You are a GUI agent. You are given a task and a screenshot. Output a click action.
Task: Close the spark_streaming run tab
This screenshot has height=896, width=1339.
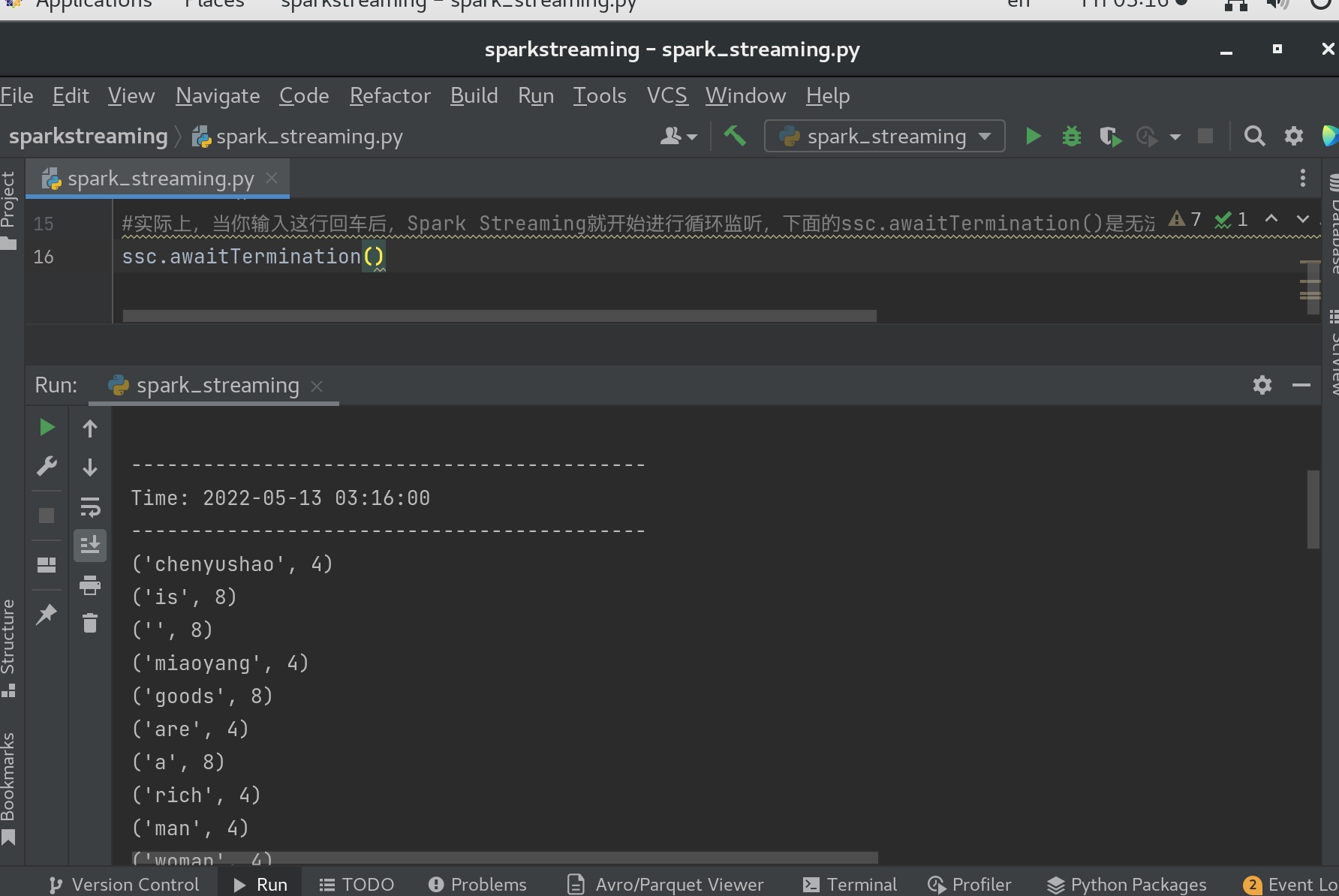point(317,386)
